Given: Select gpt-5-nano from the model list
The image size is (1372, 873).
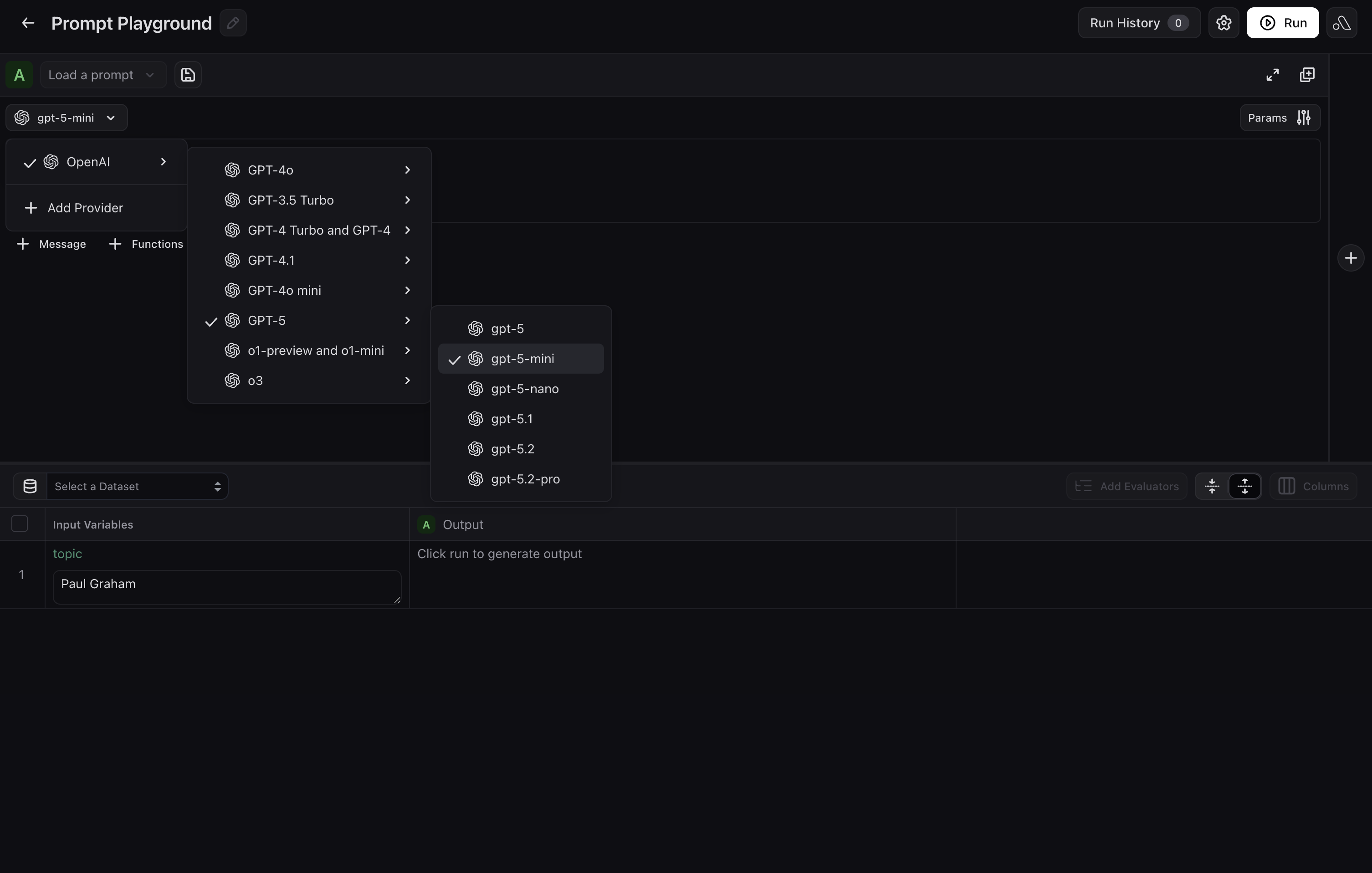Looking at the screenshot, I should coord(524,389).
